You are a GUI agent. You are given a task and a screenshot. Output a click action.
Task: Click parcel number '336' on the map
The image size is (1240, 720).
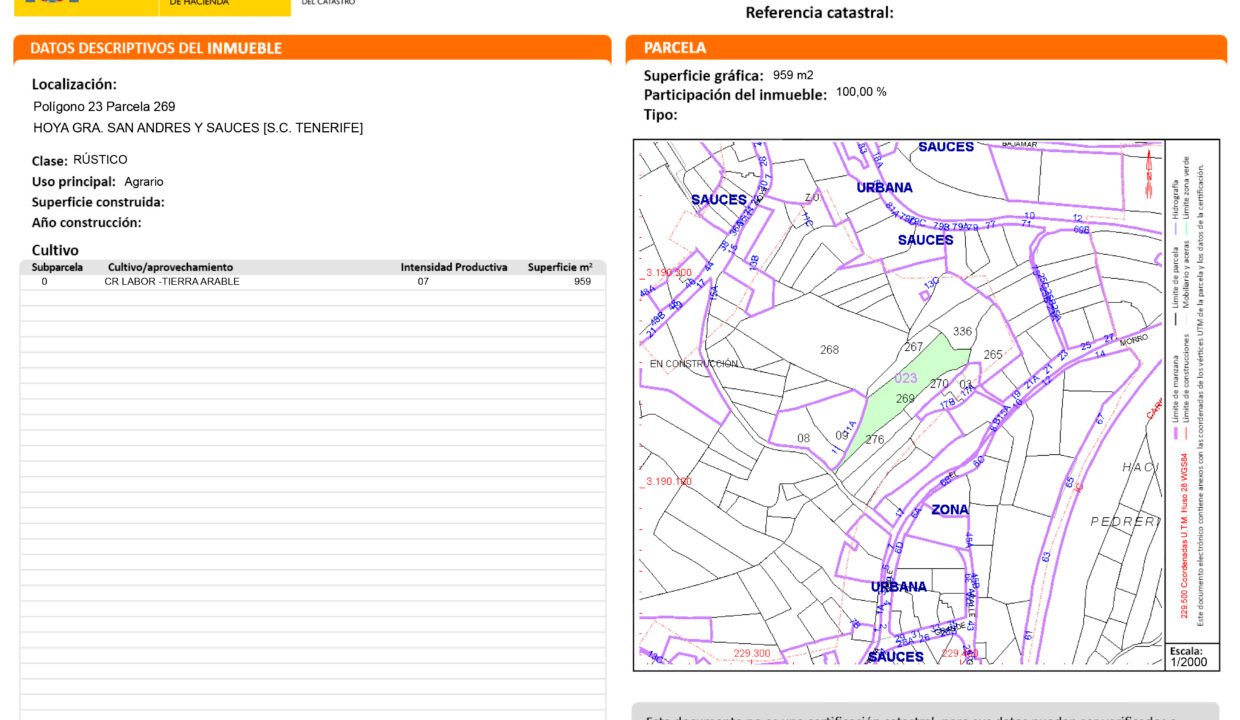click(x=962, y=331)
